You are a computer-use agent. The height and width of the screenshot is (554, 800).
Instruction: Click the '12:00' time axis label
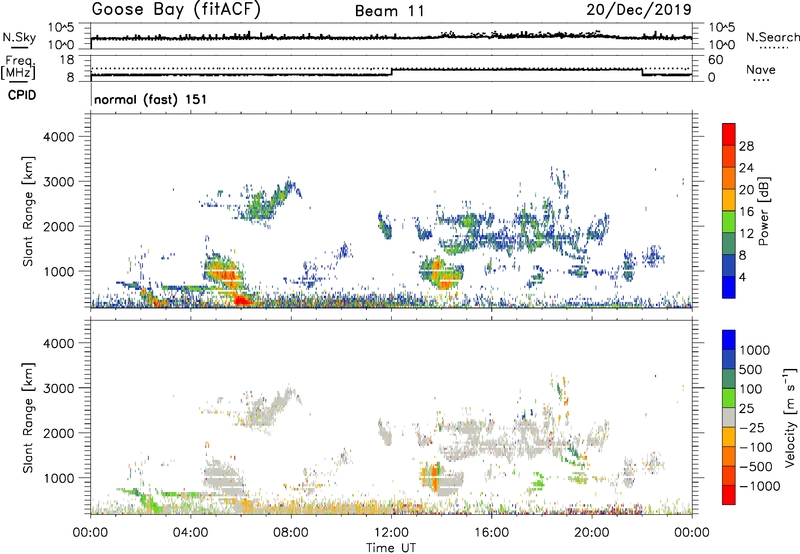pos(391,533)
